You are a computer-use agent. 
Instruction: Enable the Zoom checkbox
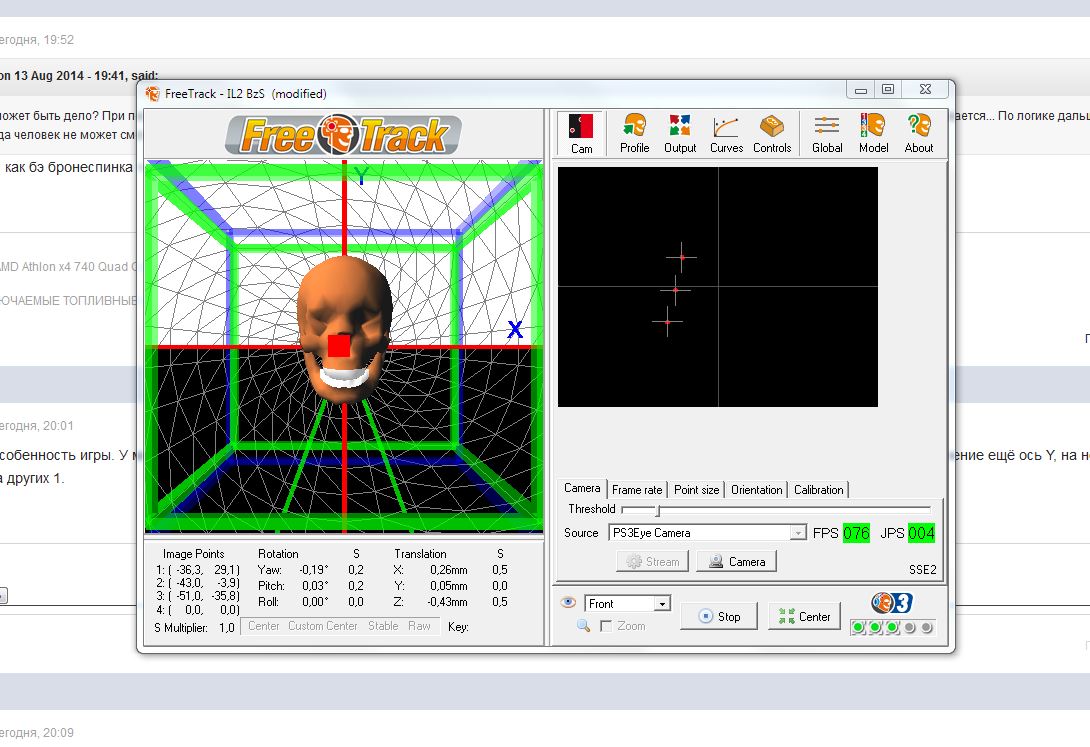605,626
